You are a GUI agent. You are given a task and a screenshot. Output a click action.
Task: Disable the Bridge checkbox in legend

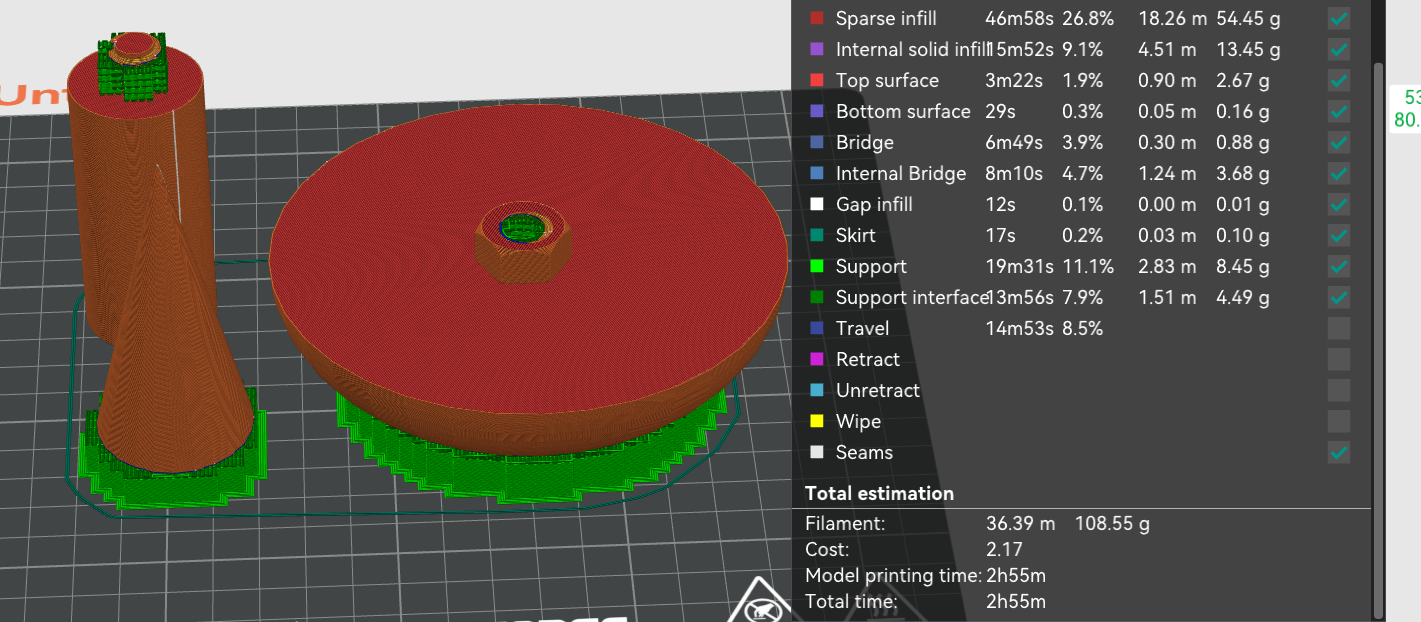(1339, 142)
